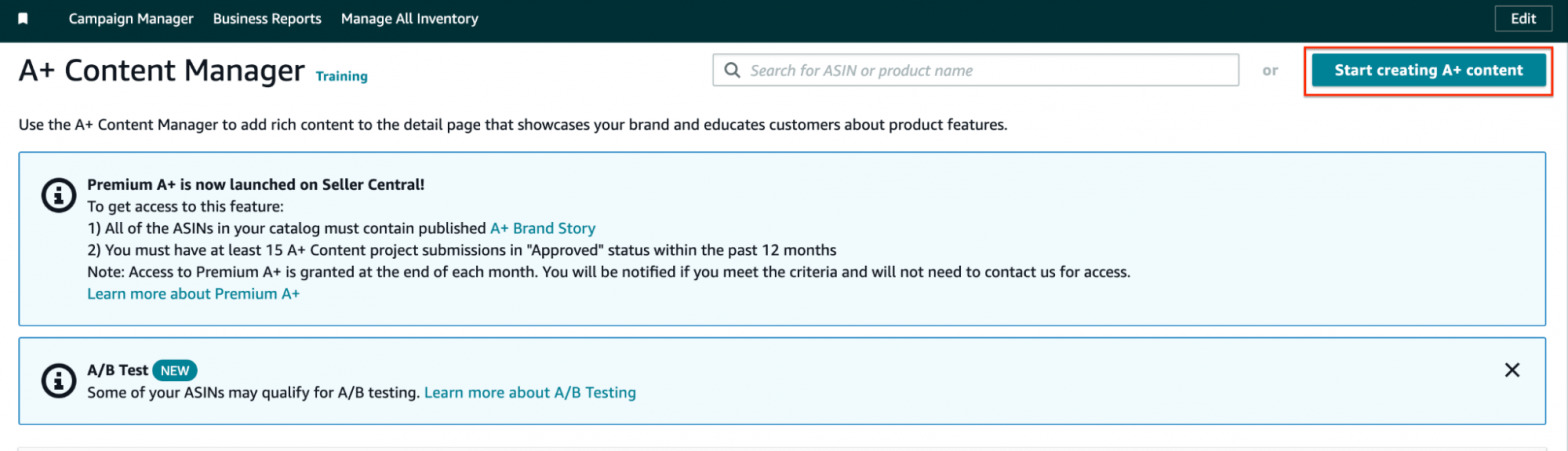This screenshot has width=1568, height=451.
Task: Click Start creating A+ content button
Action: (x=1428, y=70)
